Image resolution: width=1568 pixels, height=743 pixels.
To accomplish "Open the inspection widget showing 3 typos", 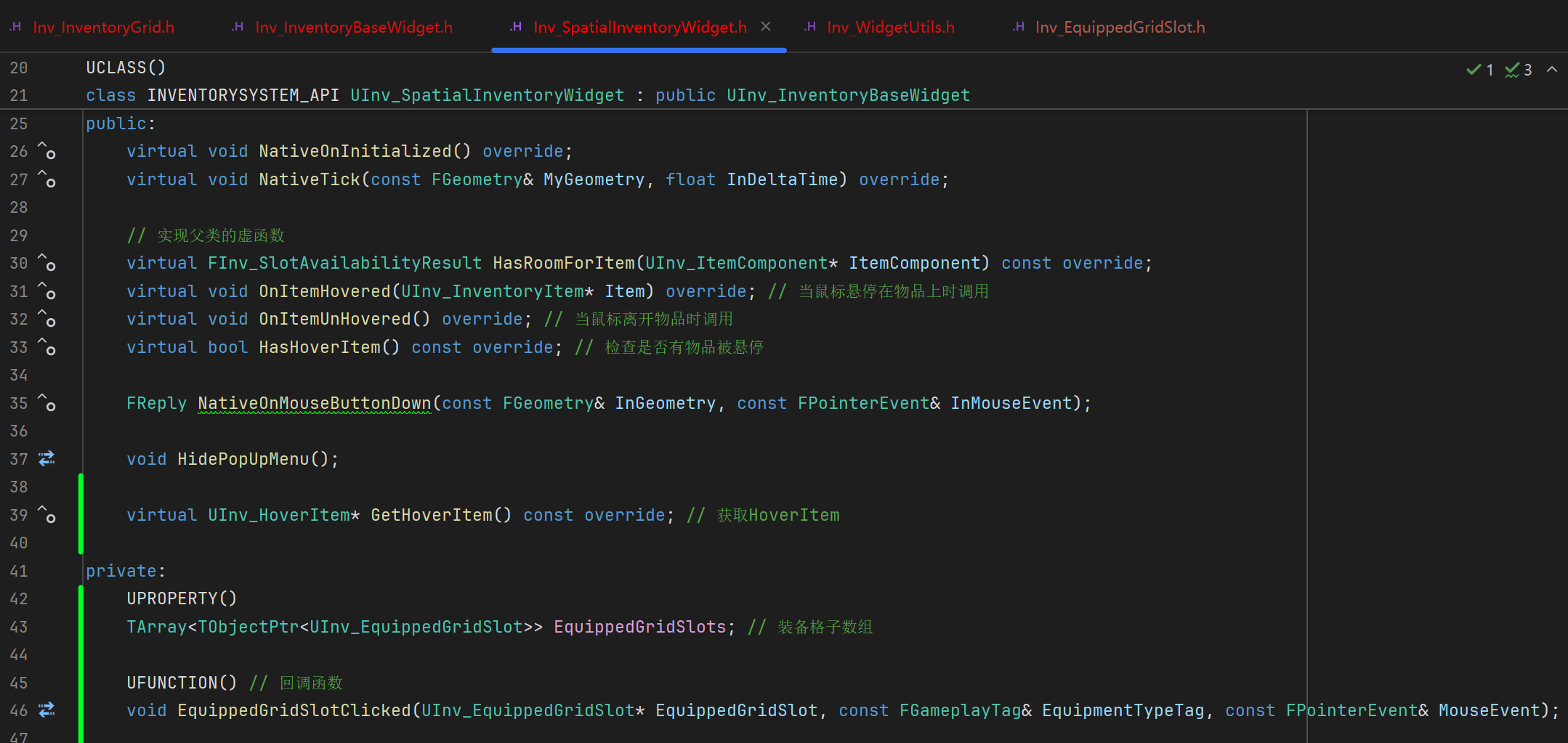I will coord(1519,70).
